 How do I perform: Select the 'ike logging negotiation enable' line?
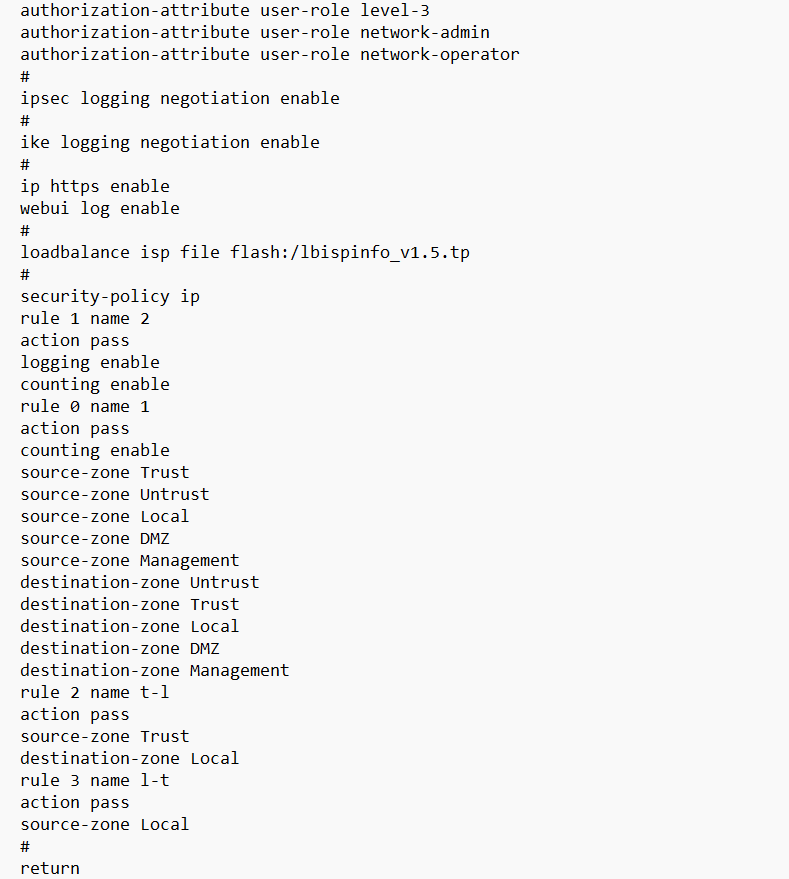[x=170, y=143]
